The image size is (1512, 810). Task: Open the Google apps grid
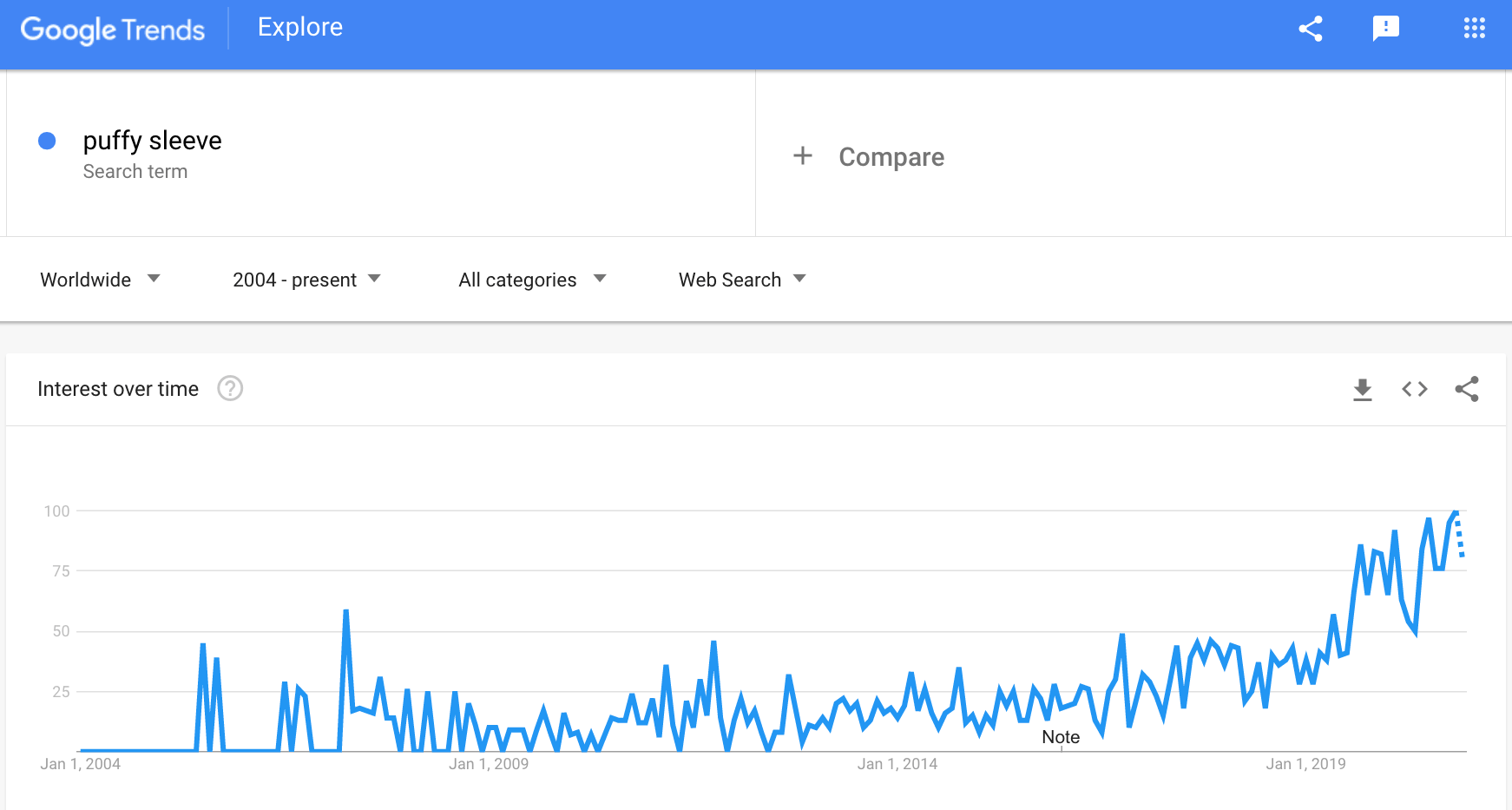(1475, 29)
